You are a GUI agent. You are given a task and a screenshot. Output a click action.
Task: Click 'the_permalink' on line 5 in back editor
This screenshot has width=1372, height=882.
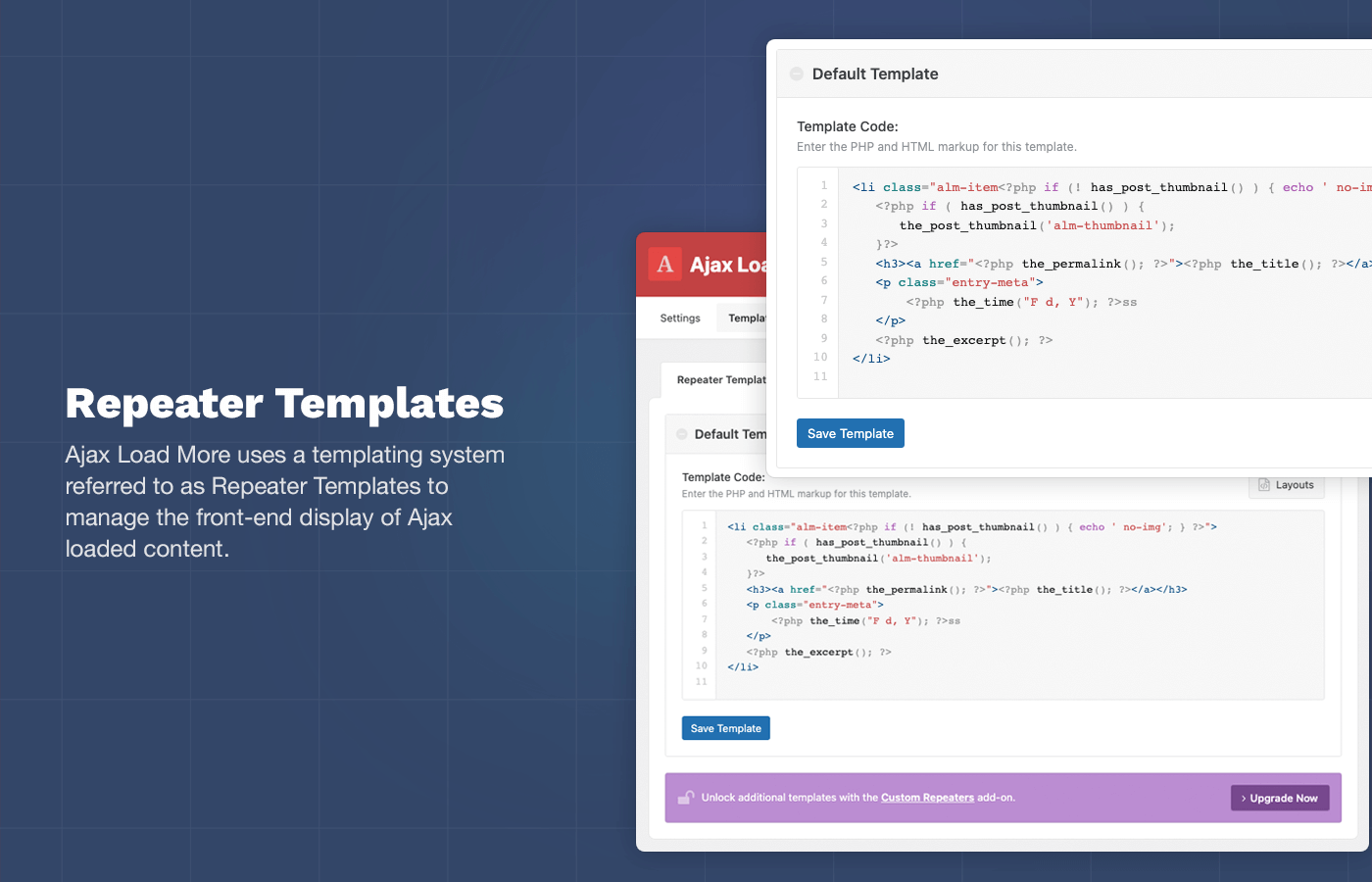906,590
